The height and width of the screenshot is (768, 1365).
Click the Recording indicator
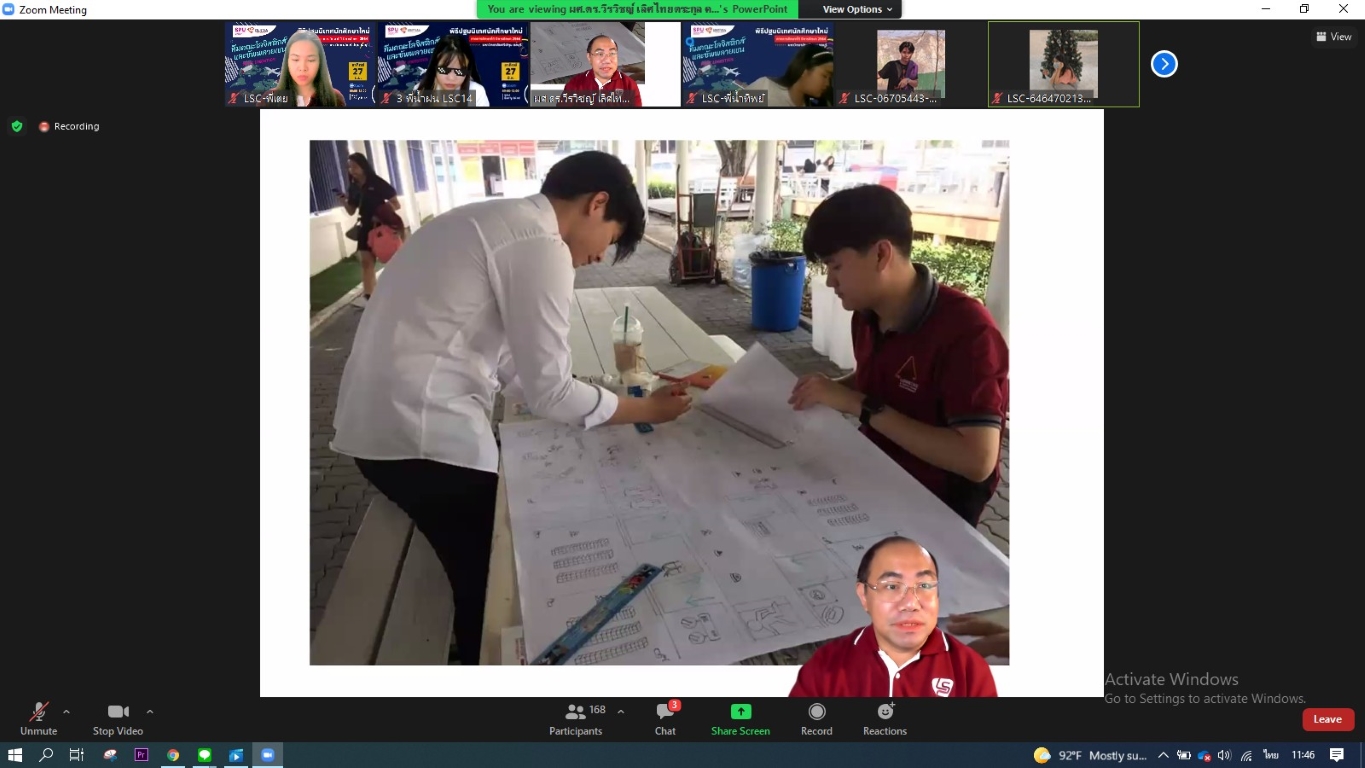(x=69, y=126)
